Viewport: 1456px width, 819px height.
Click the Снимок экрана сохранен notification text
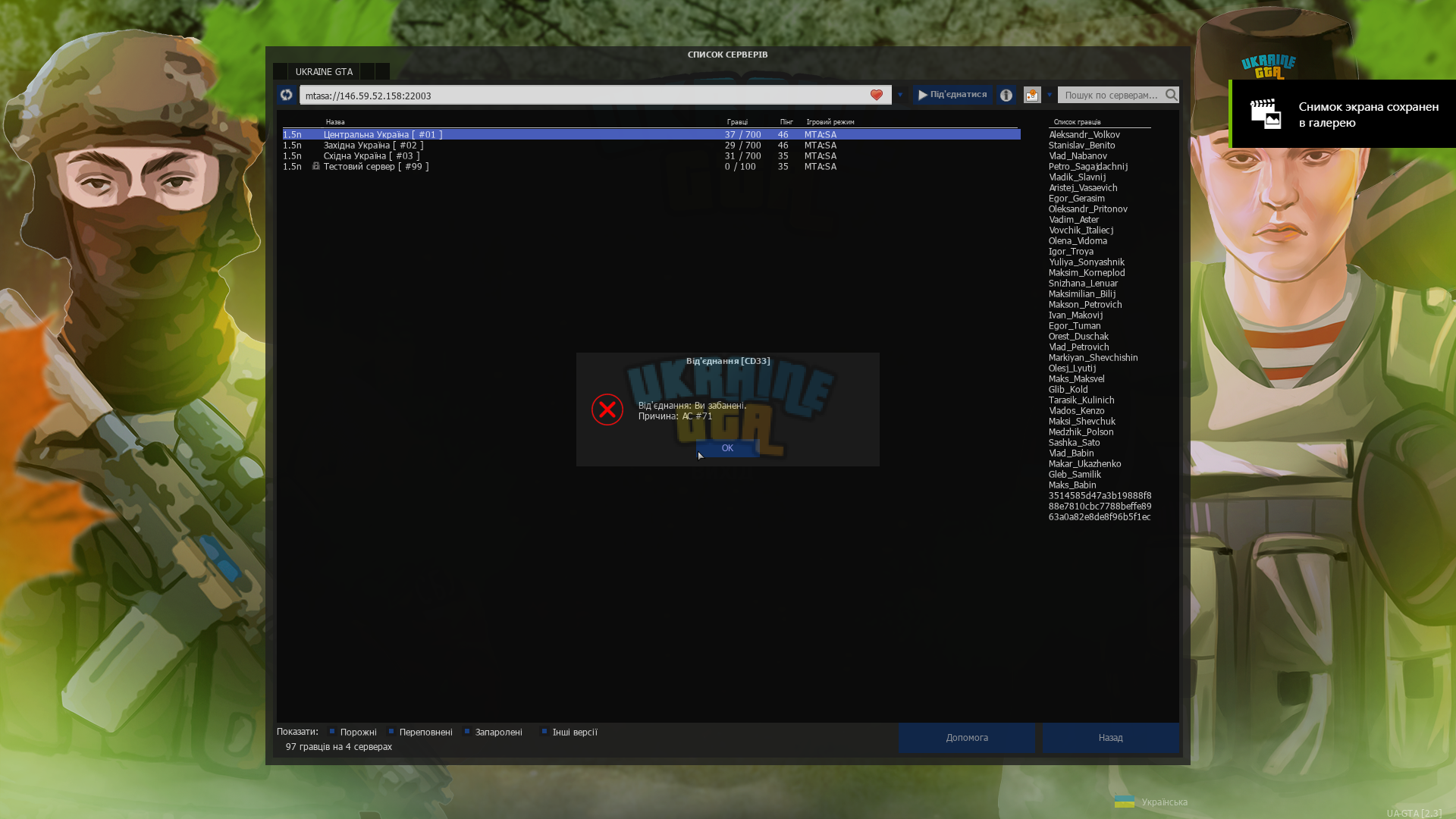point(1368,115)
